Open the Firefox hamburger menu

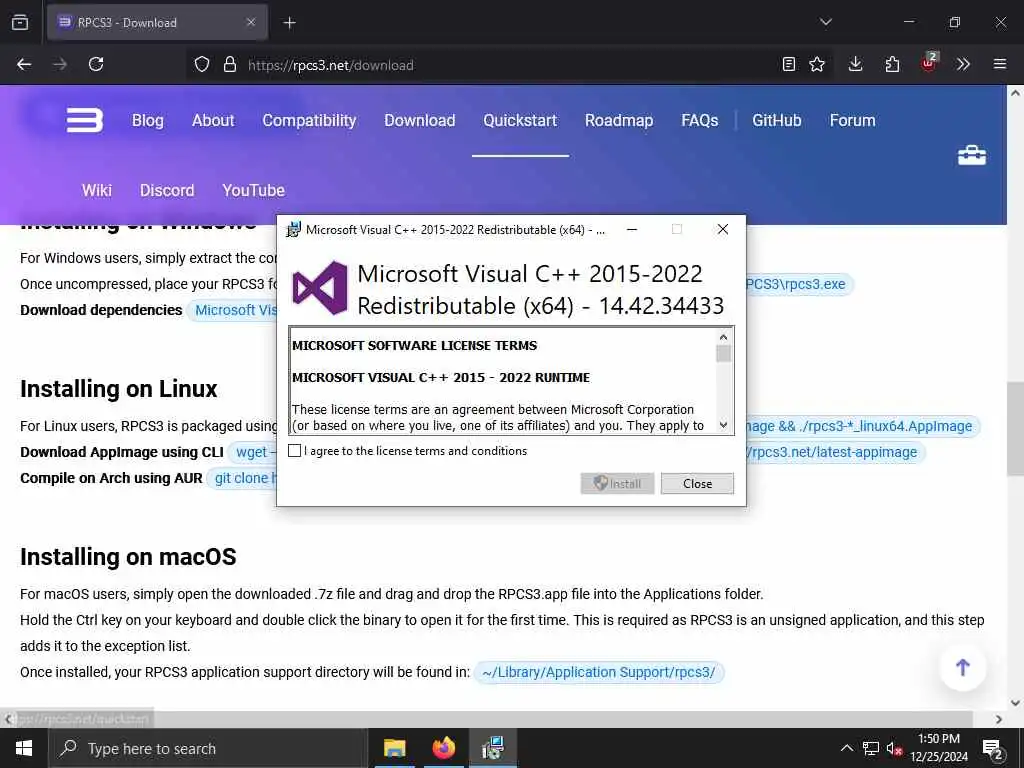(x=1000, y=64)
